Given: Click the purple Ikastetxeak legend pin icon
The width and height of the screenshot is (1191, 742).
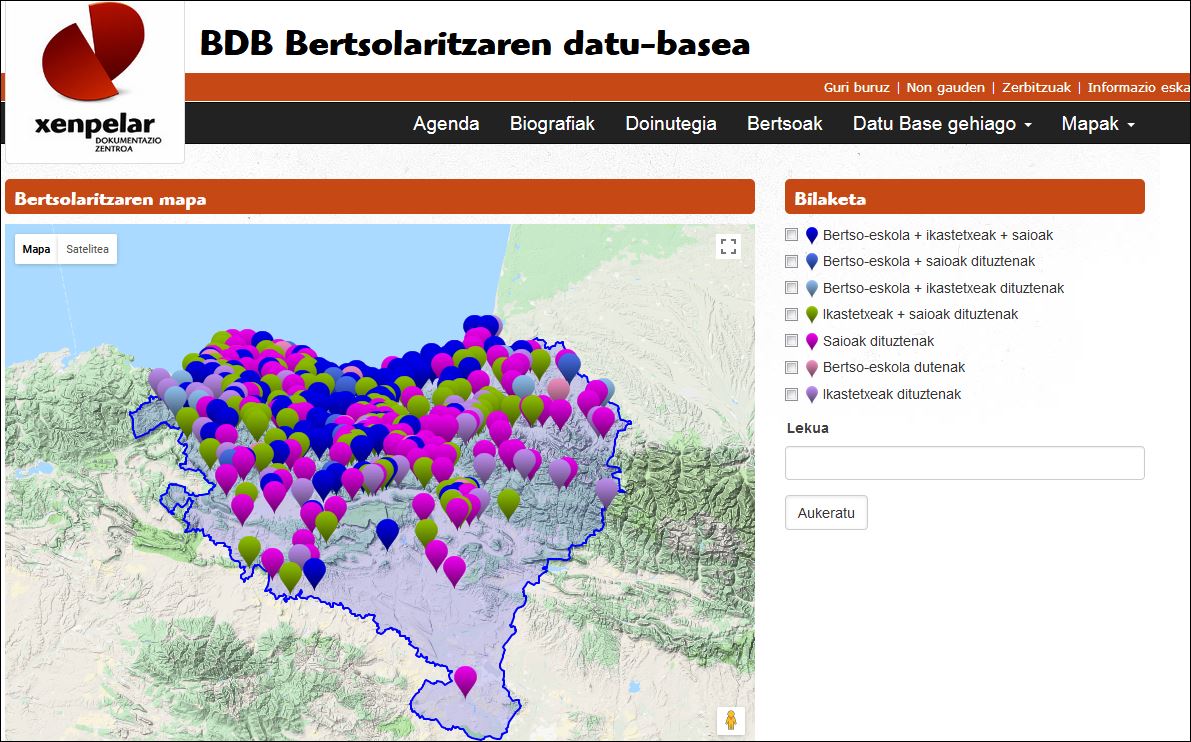Looking at the screenshot, I should click(812, 395).
